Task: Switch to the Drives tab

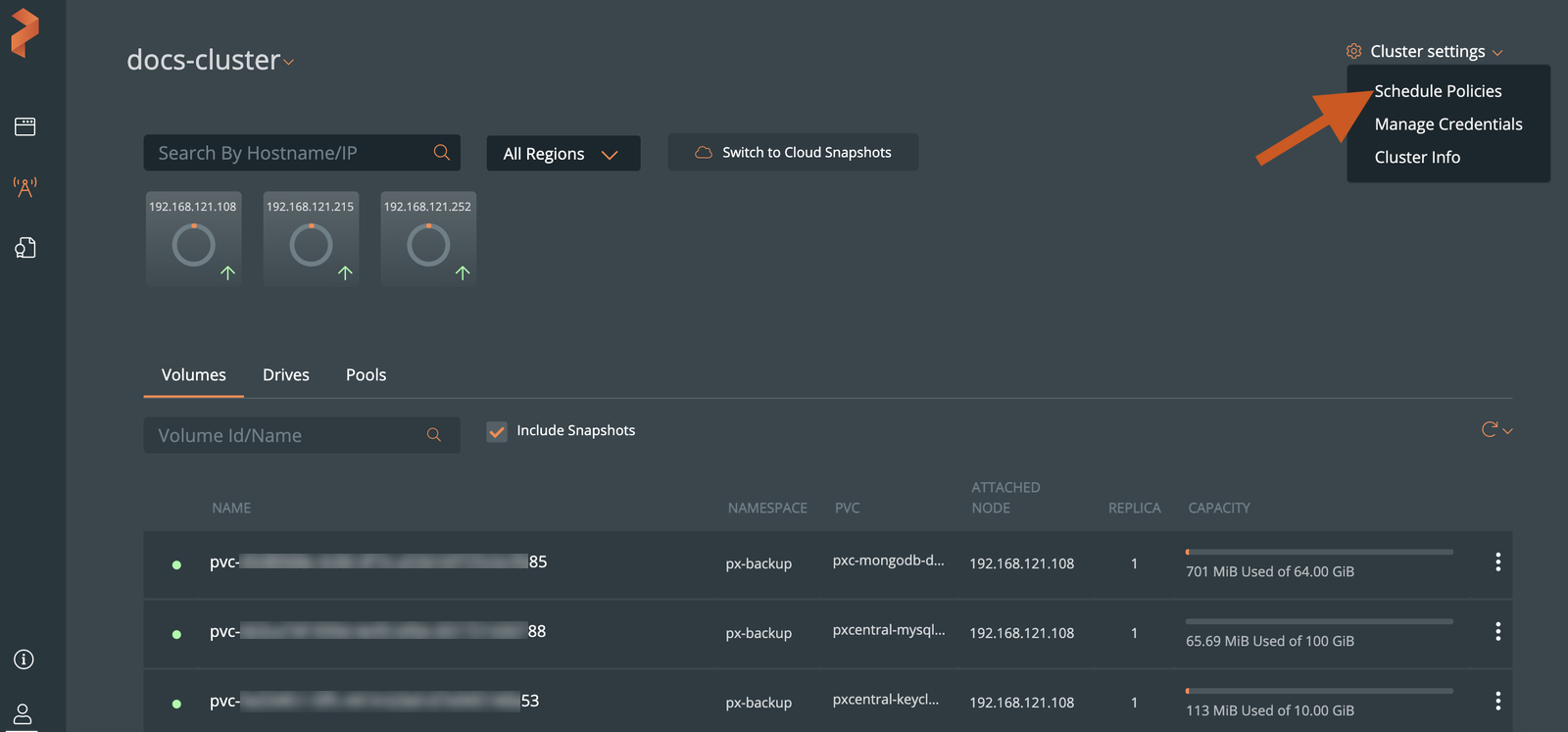Action: [x=286, y=375]
